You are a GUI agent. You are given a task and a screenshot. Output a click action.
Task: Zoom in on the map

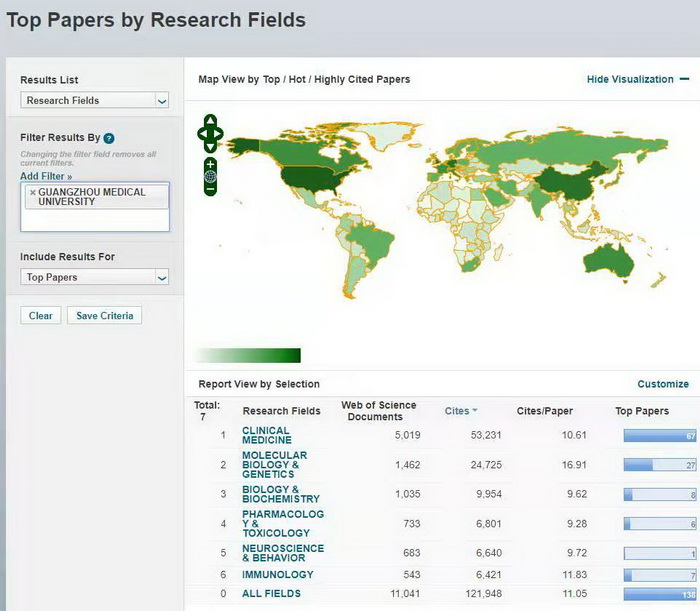coord(210,163)
